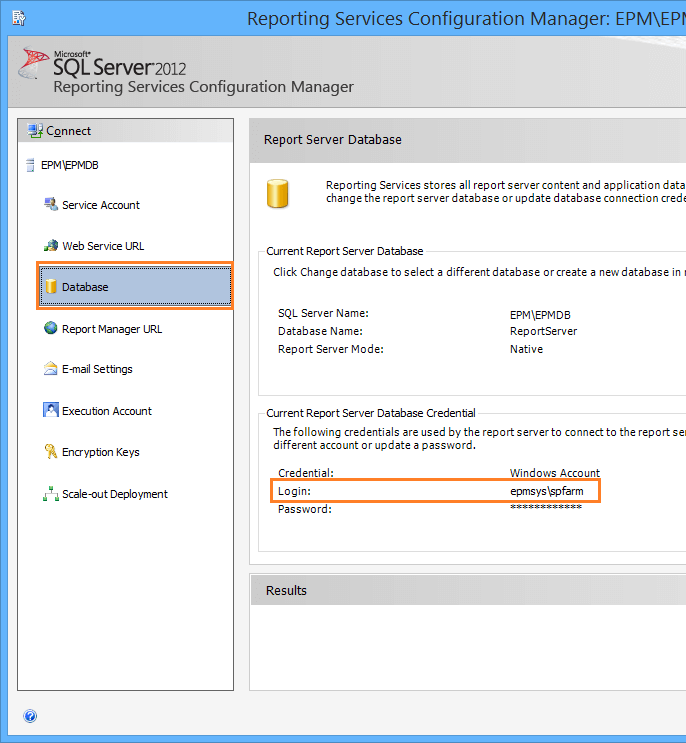Screen dimensions: 686x743
Task: Click the large database icon in main panel
Action: [x=278, y=193]
